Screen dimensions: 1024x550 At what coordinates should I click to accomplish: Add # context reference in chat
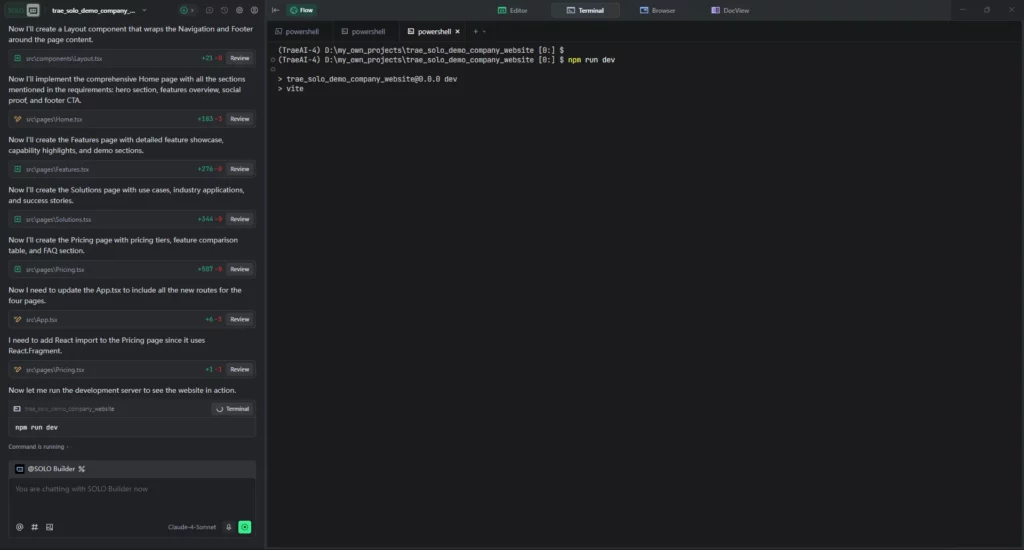click(x=35, y=527)
